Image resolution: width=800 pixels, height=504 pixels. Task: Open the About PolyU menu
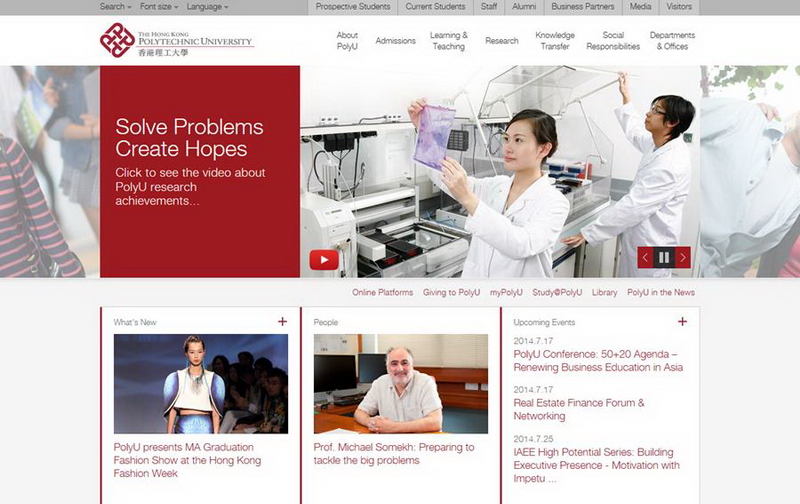pos(347,41)
